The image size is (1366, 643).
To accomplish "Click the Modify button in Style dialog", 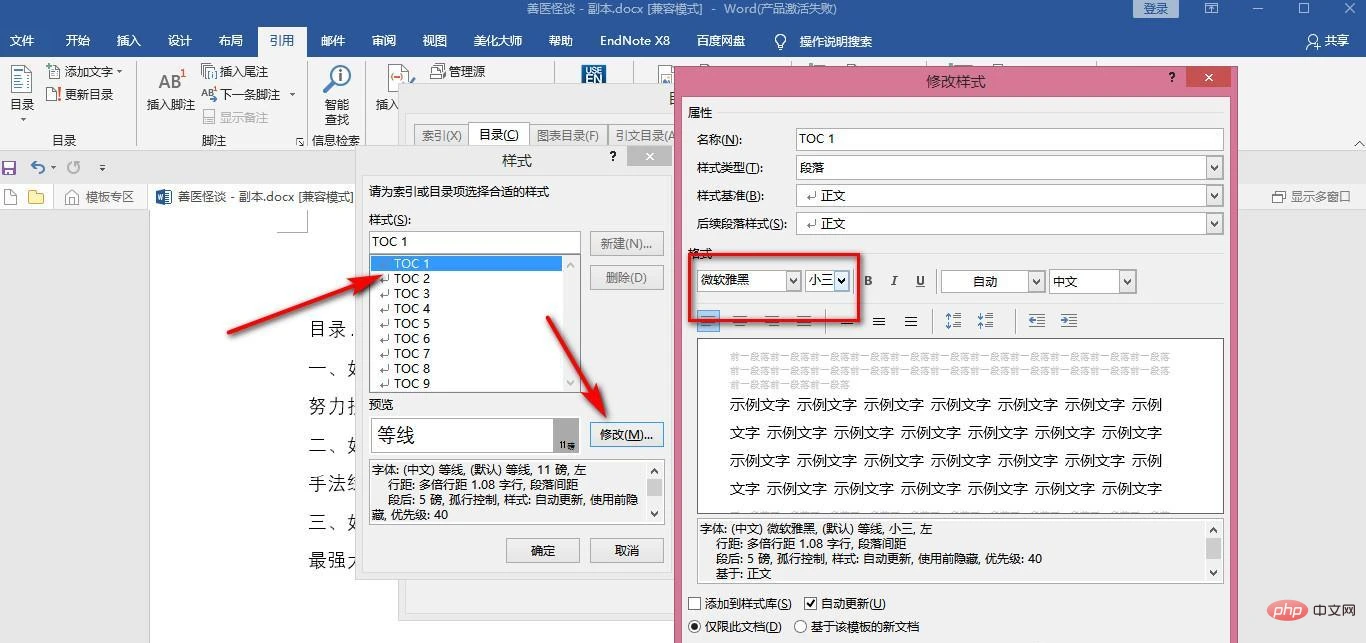I will click(626, 435).
